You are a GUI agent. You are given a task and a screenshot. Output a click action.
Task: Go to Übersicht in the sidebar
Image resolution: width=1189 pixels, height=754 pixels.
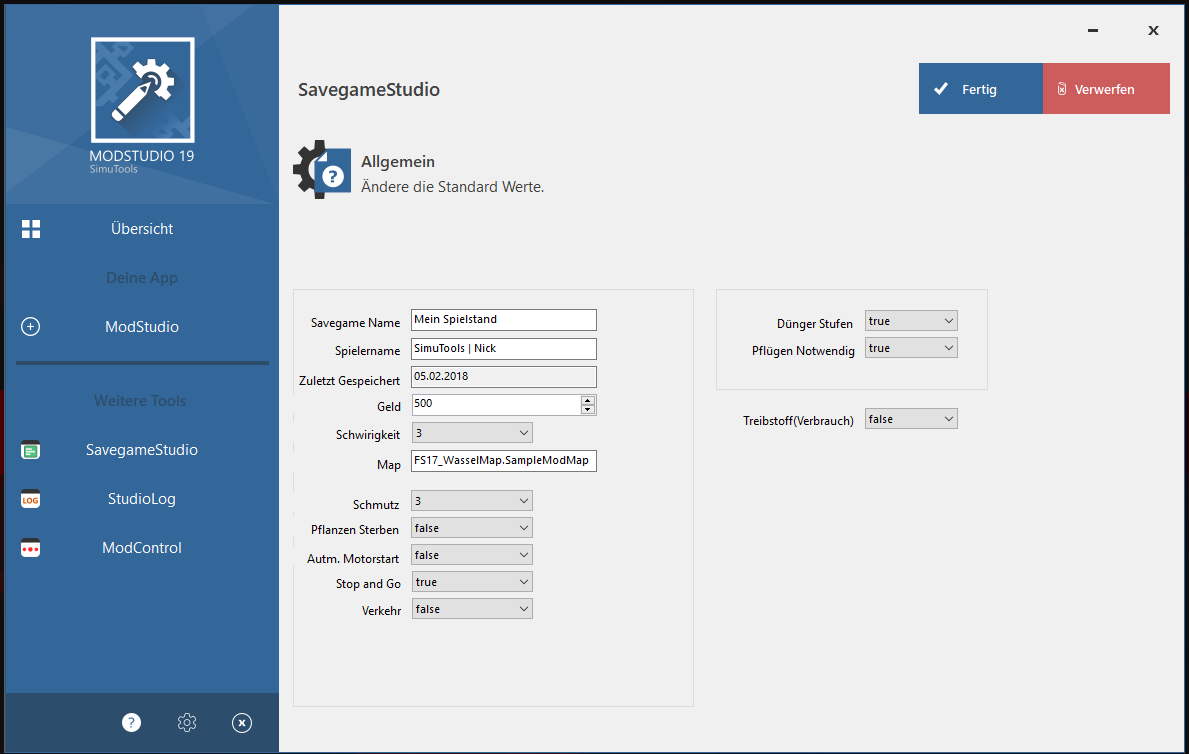pyautogui.click(x=142, y=229)
